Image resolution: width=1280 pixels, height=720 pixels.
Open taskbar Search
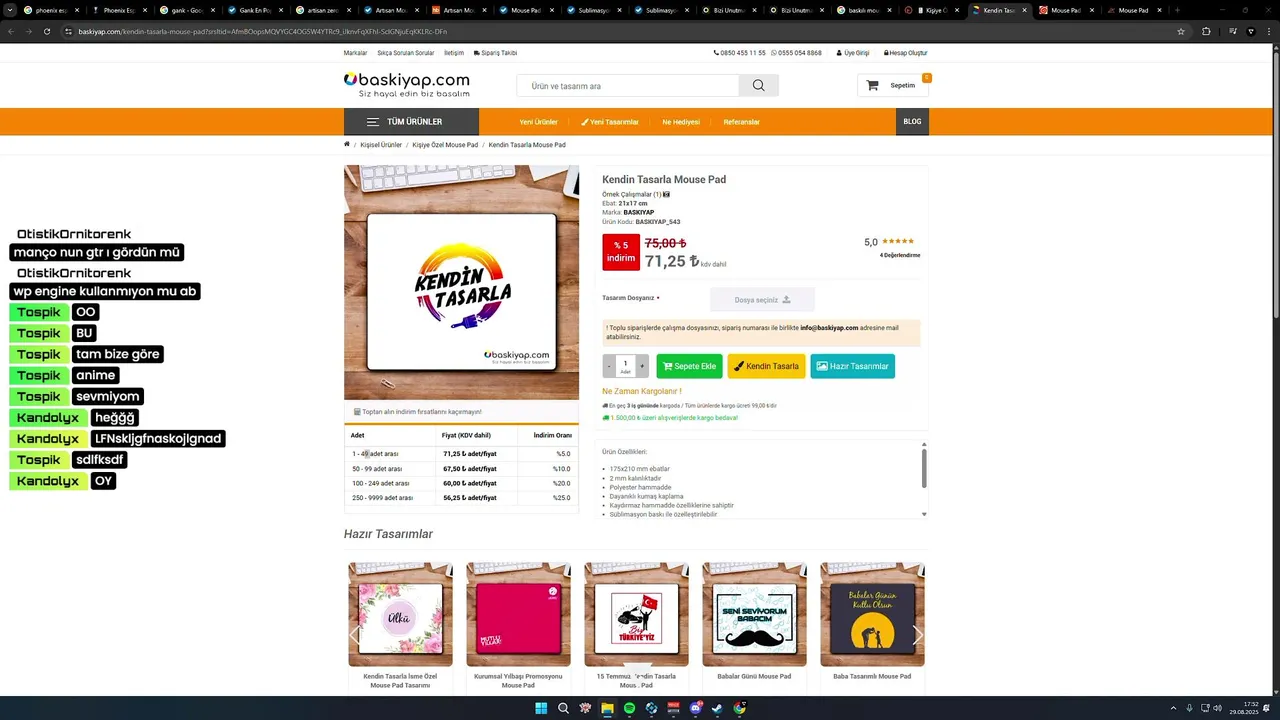(x=563, y=708)
